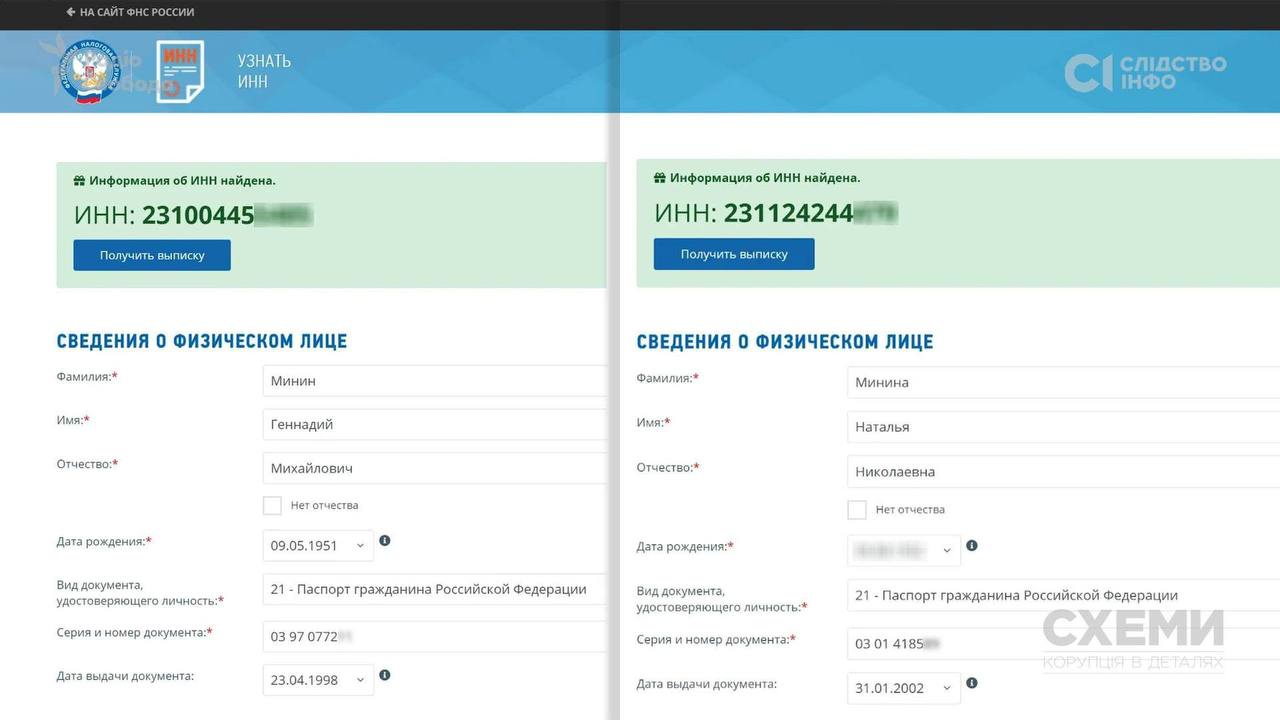Click surname field containing 'Минин'

[434, 381]
